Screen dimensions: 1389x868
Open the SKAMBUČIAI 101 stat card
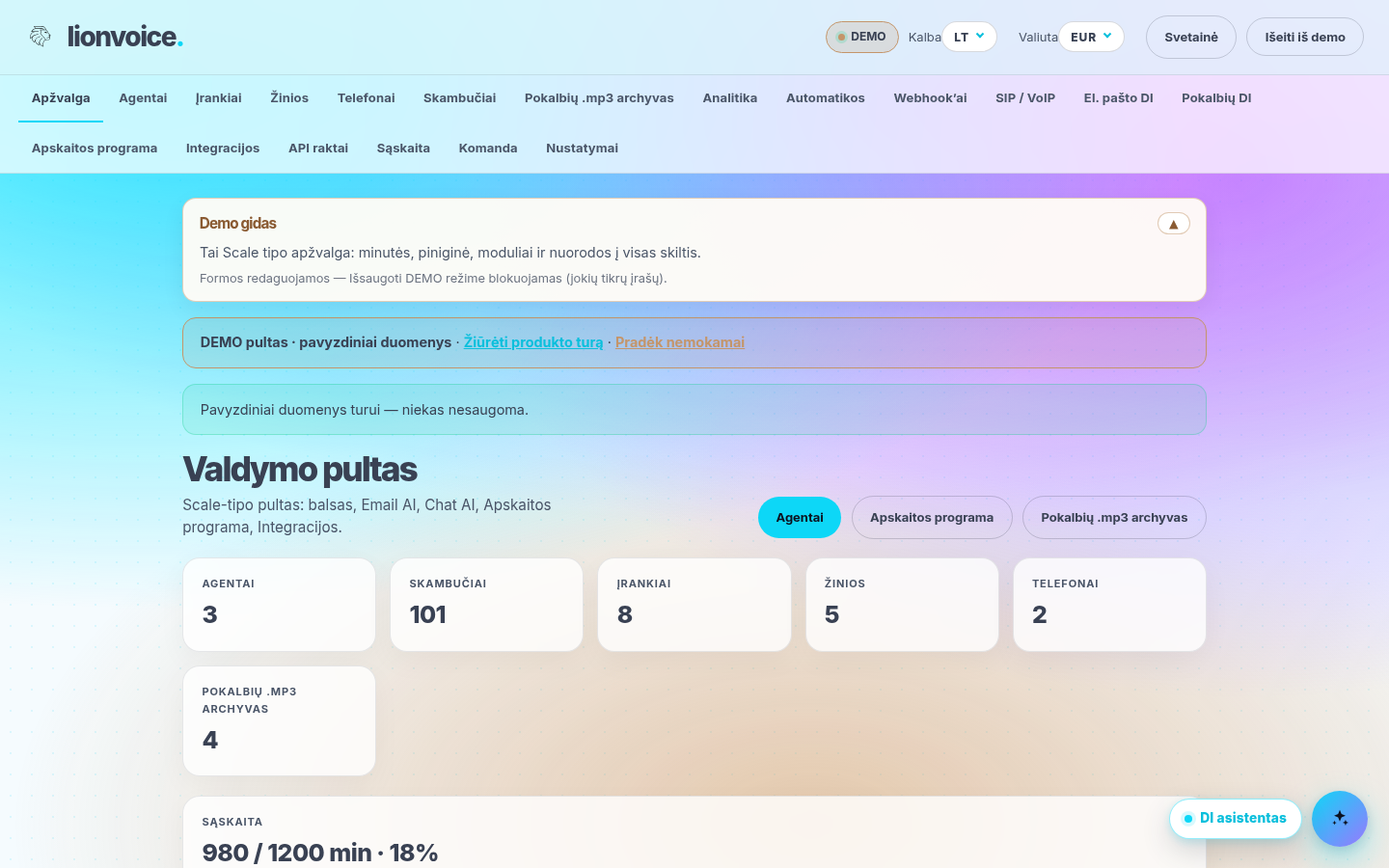(486, 605)
